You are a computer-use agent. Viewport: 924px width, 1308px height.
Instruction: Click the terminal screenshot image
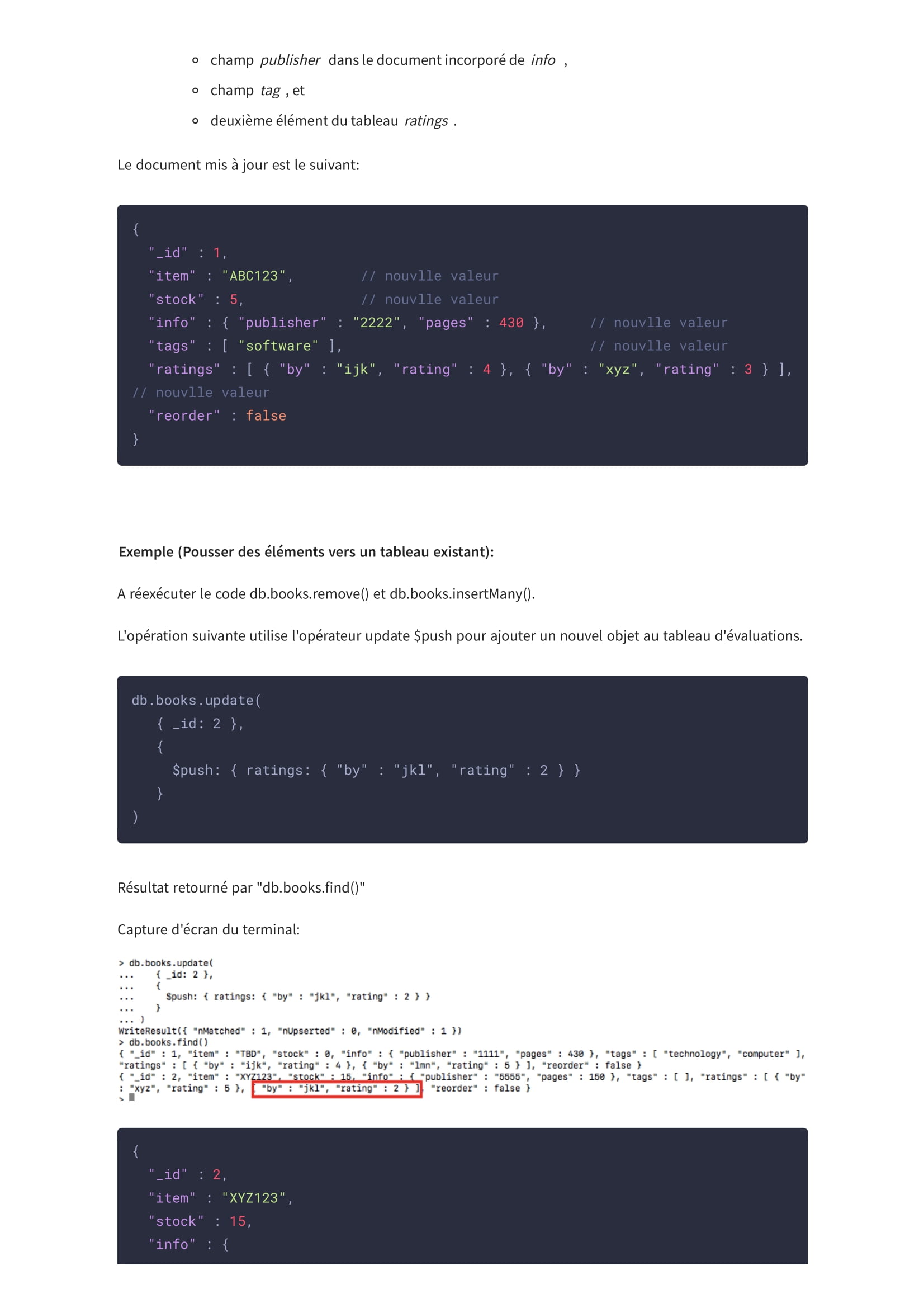462,1031
